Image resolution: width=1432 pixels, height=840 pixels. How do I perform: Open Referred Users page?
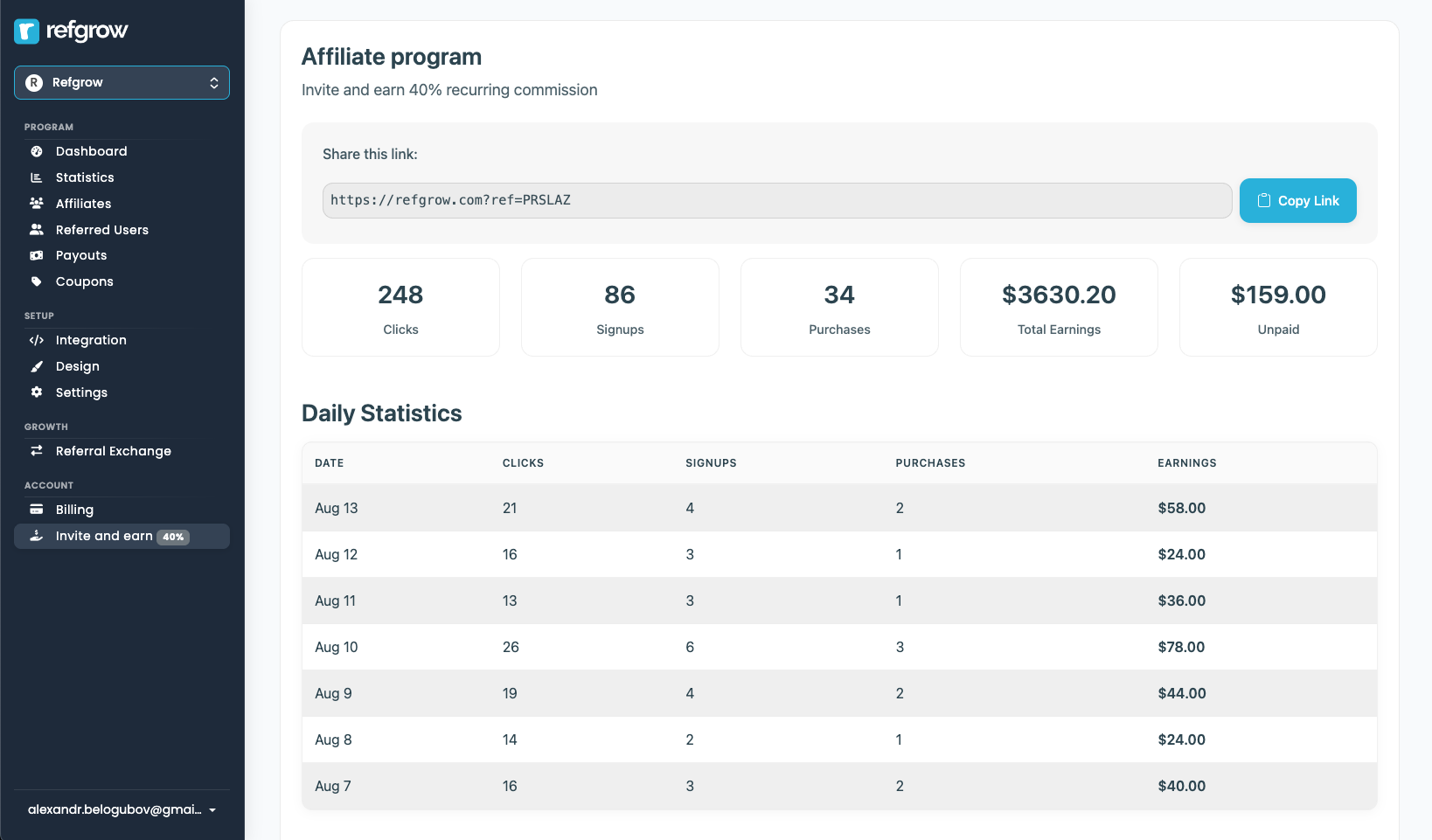(101, 230)
